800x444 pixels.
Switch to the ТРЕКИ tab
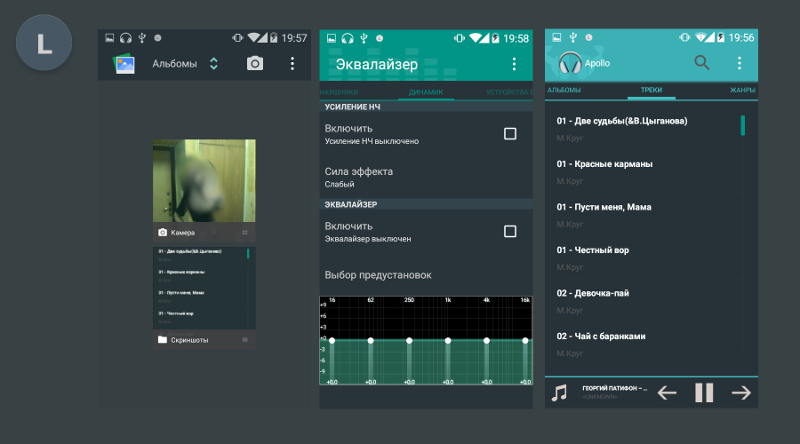[x=652, y=90]
